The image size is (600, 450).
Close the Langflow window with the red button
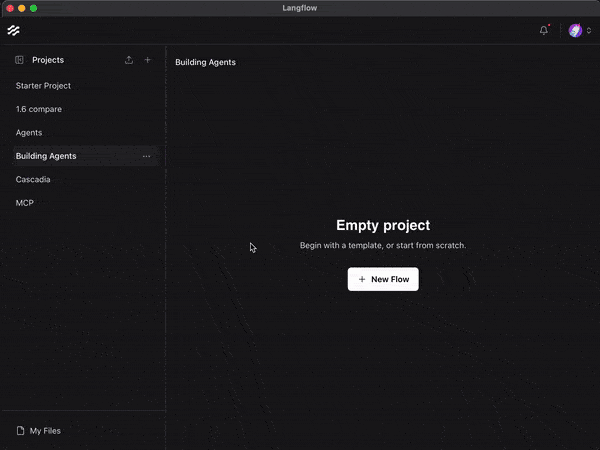pyautogui.click(x=10, y=8)
